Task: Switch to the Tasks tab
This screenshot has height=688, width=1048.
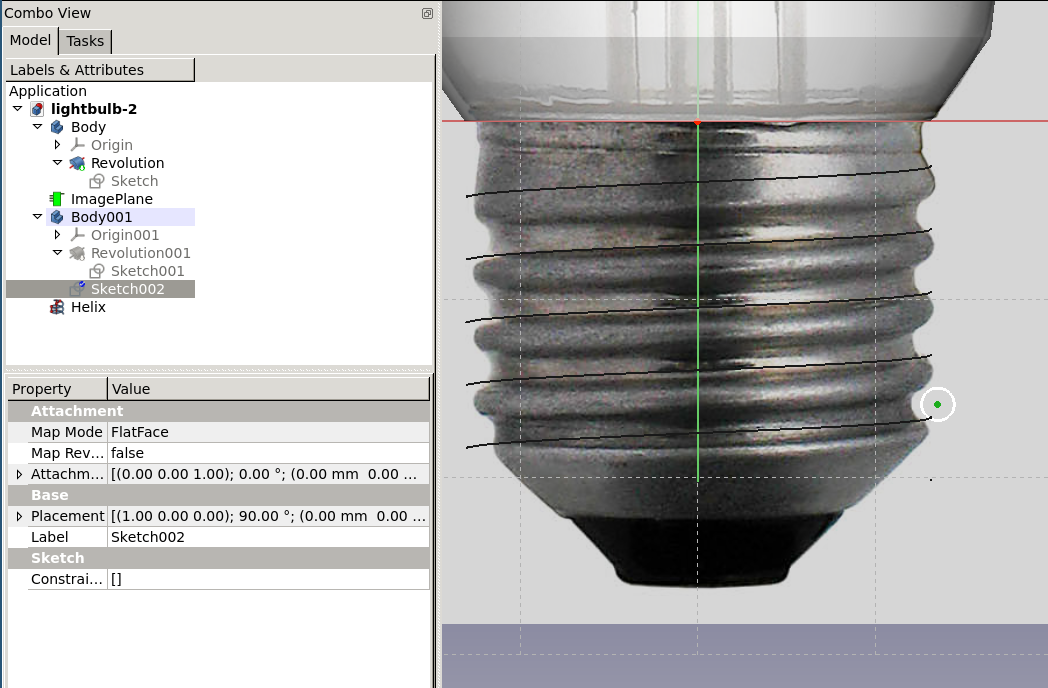Action: (x=85, y=41)
